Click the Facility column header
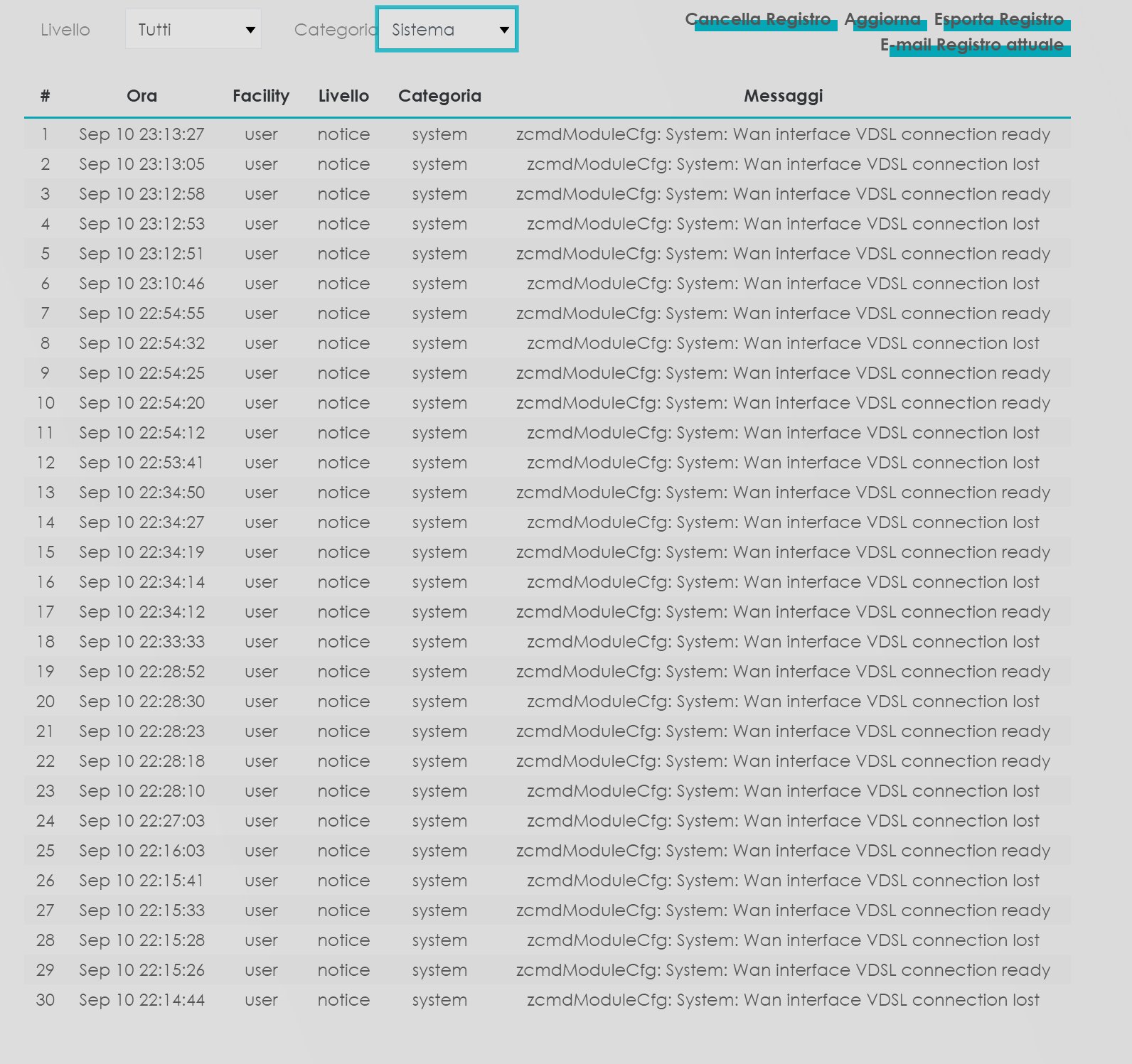Image resolution: width=1132 pixels, height=1064 pixels. [x=261, y=96]
